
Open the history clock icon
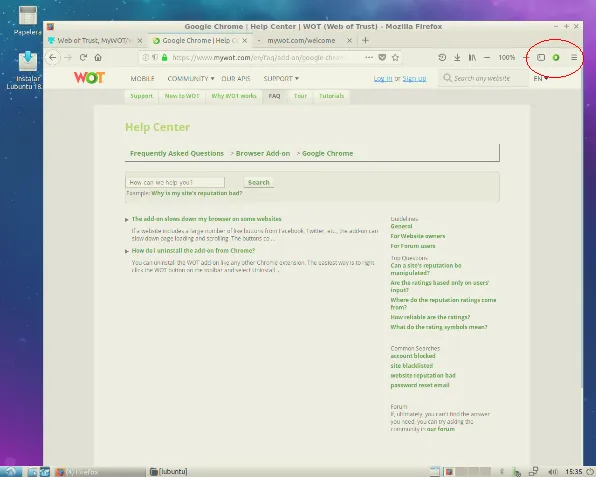click(442, 57)
